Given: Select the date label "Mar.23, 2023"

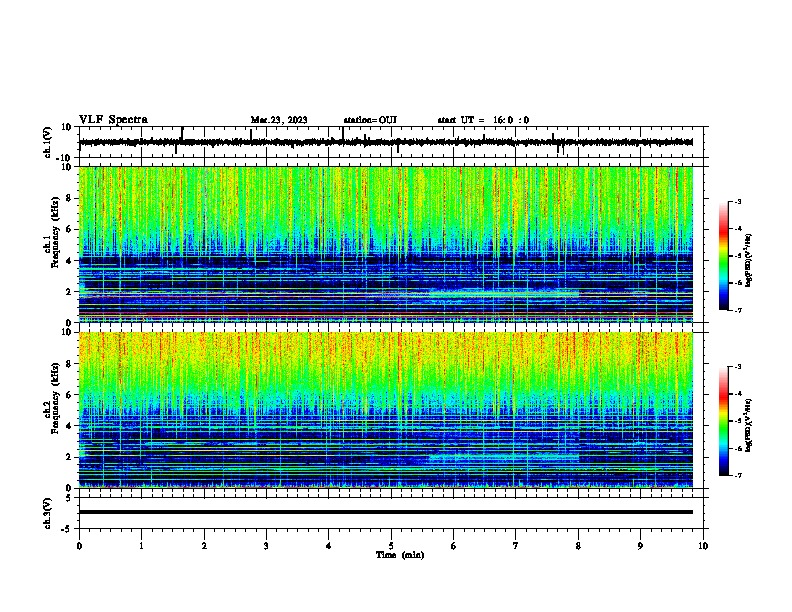Looking at the screenshot, I should 279,120.
